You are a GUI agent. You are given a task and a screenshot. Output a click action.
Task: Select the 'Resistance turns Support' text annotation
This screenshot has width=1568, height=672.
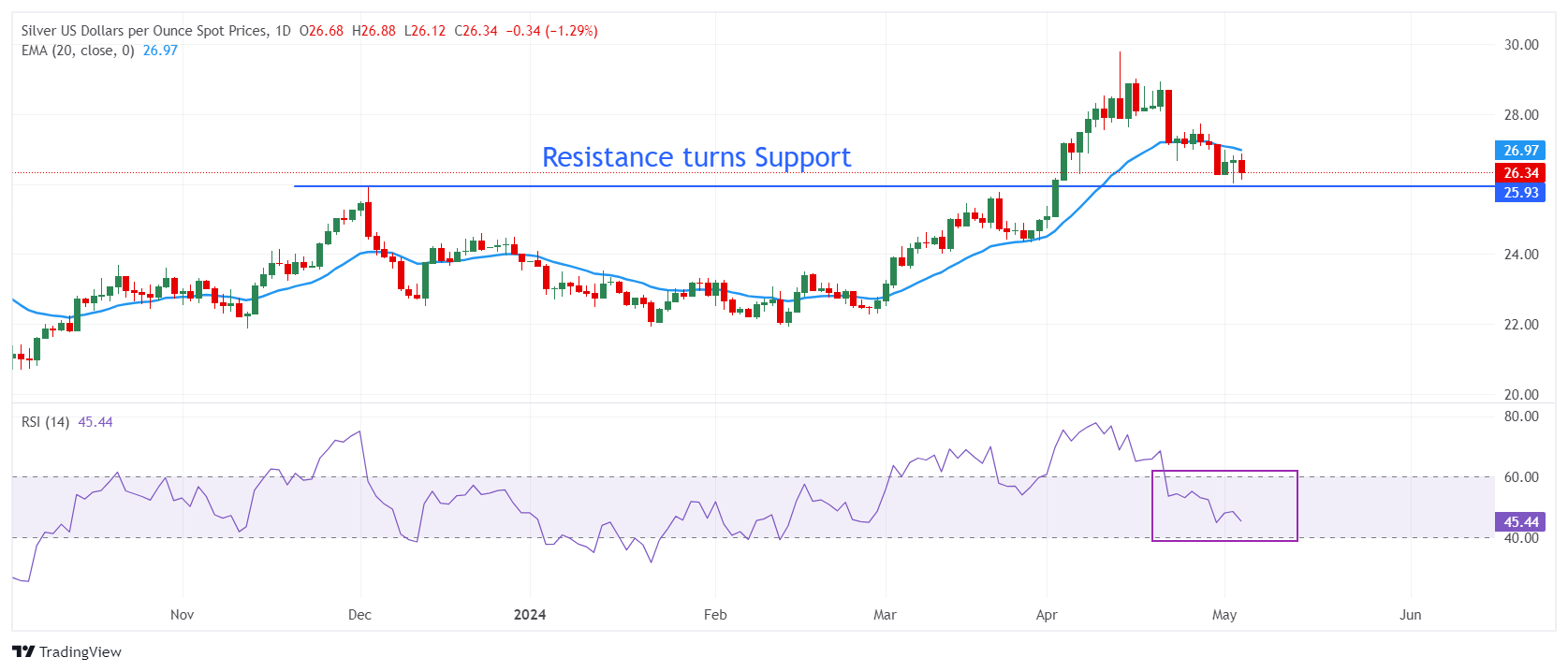(x=696, y=157)
